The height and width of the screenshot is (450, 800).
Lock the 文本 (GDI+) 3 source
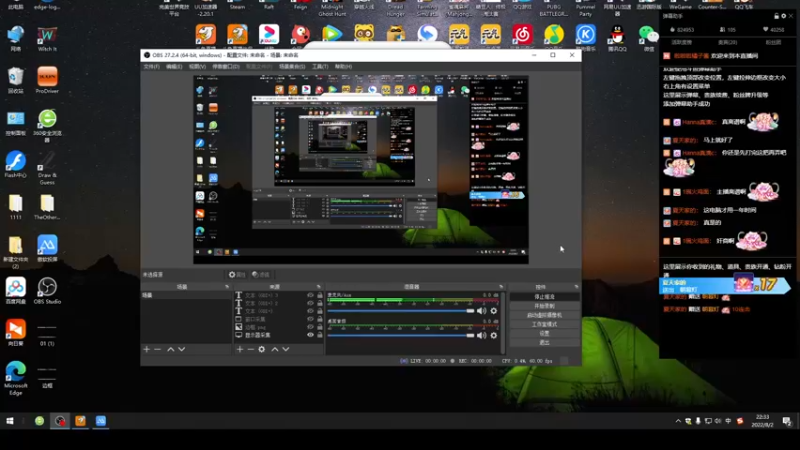click(320, 295)
